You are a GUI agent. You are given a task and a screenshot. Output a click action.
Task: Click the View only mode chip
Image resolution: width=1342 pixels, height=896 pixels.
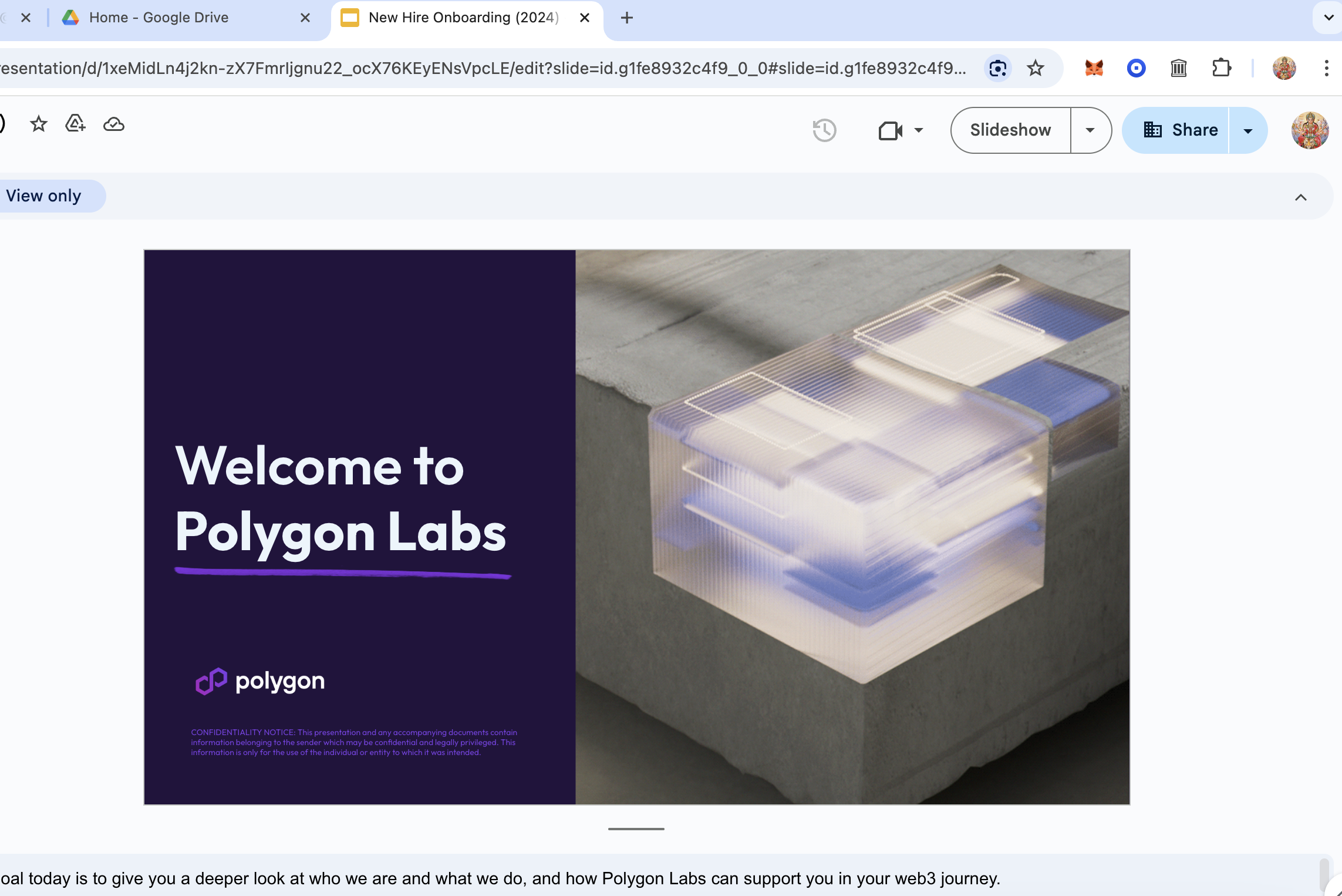coord(44,196)
